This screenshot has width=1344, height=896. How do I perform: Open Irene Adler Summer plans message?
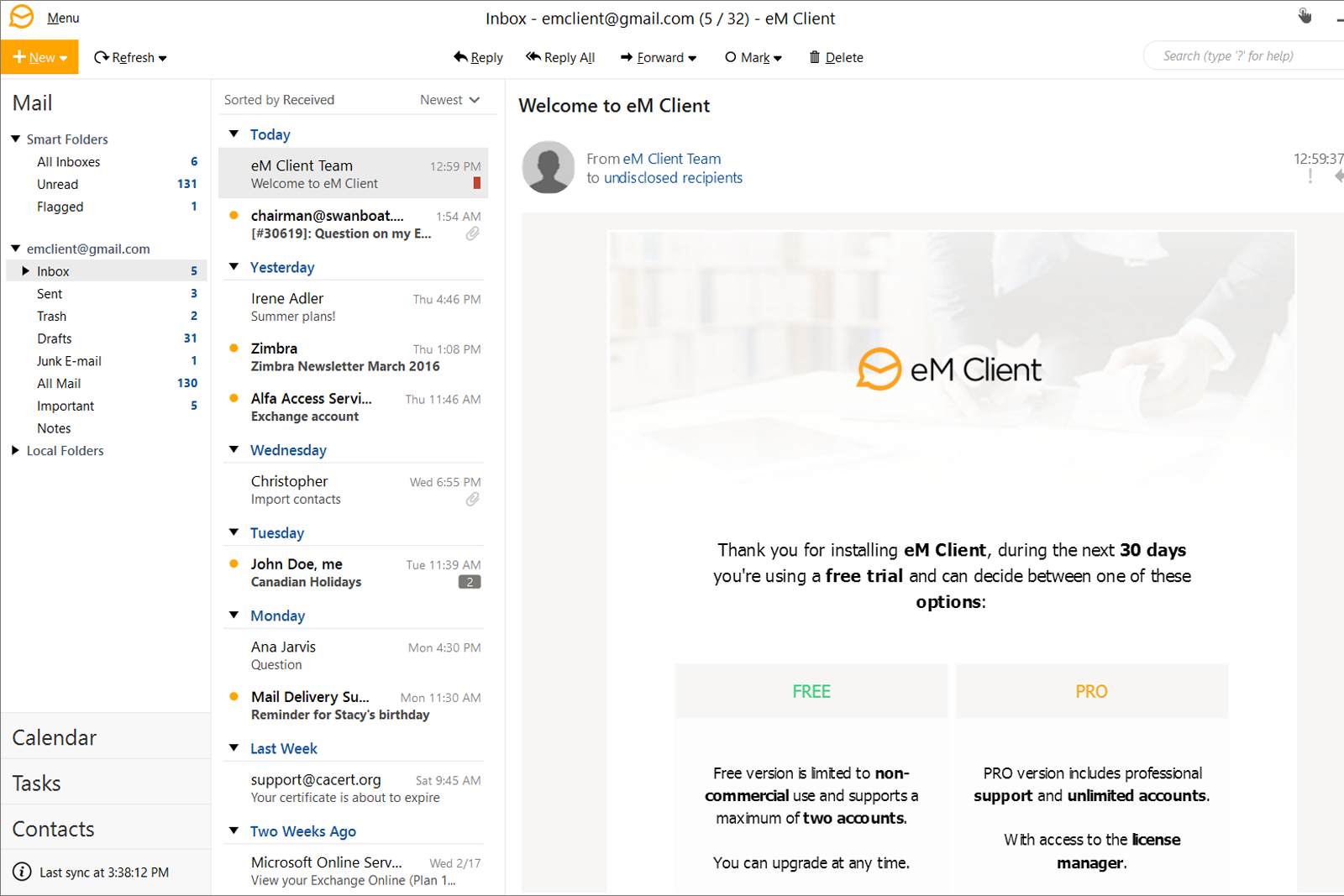click(x=353, y=307)
